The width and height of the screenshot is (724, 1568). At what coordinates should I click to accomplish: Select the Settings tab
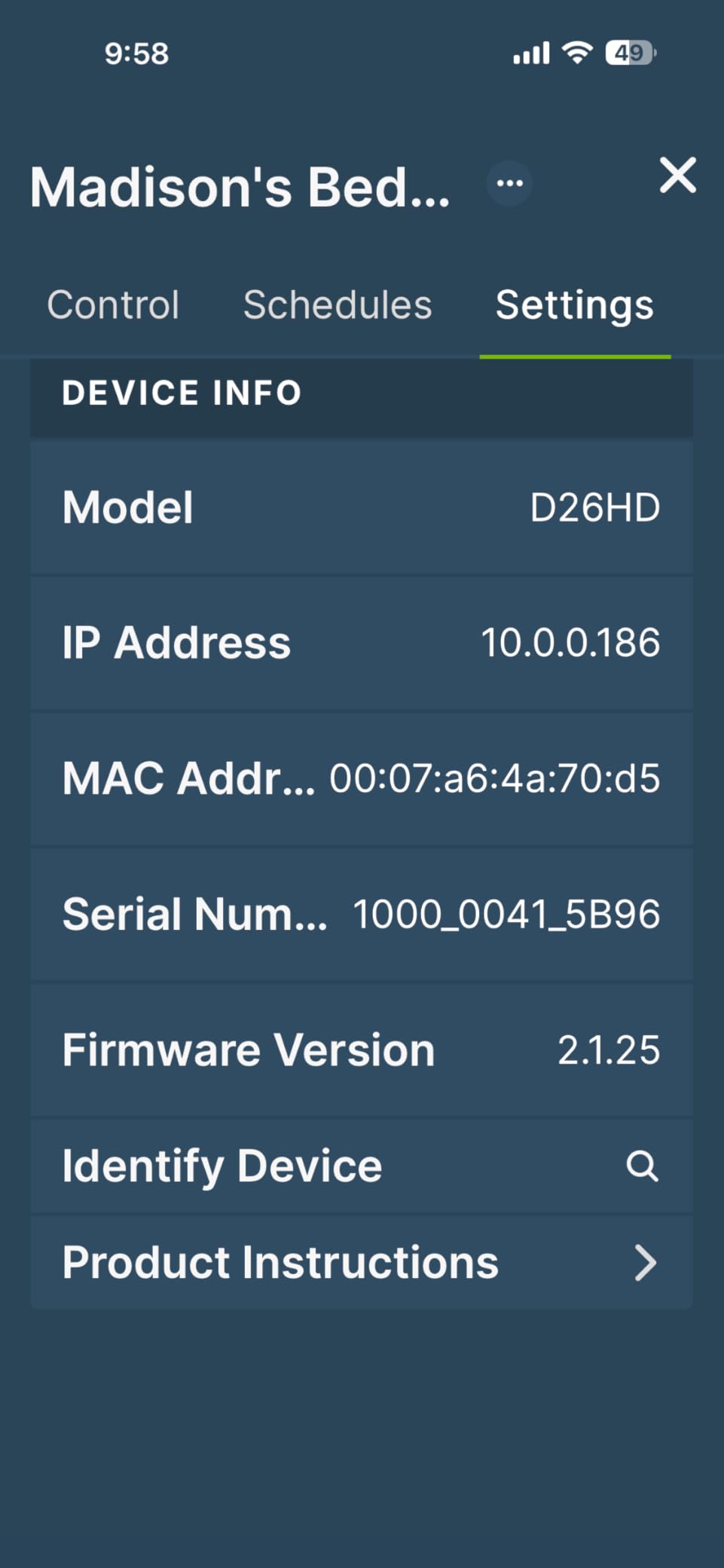(x=574, y=305)
